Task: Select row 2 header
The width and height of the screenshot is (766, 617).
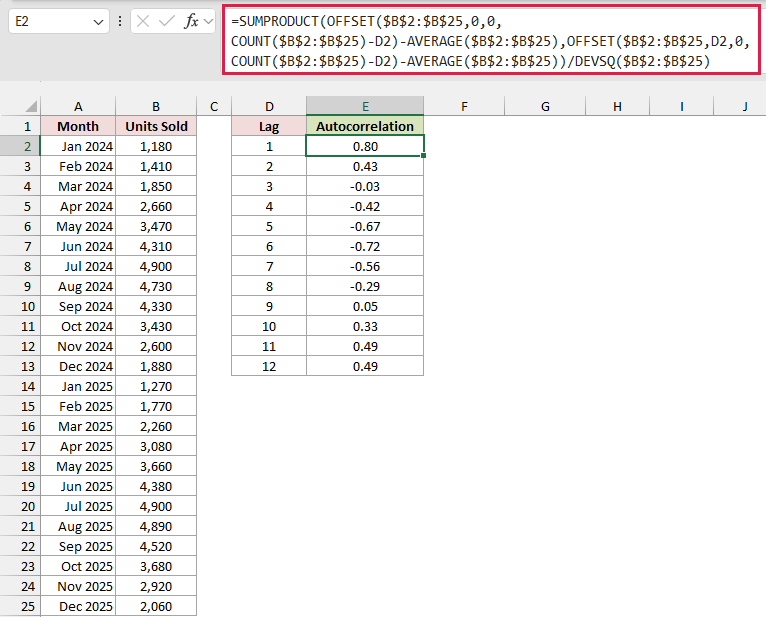Action: point(20,146)
